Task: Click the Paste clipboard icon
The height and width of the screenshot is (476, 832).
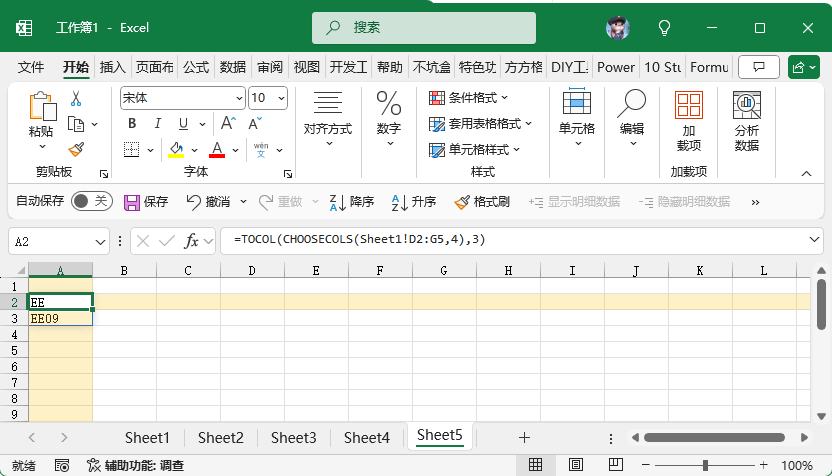Action: pyautogui.click(x=42, y=106)
